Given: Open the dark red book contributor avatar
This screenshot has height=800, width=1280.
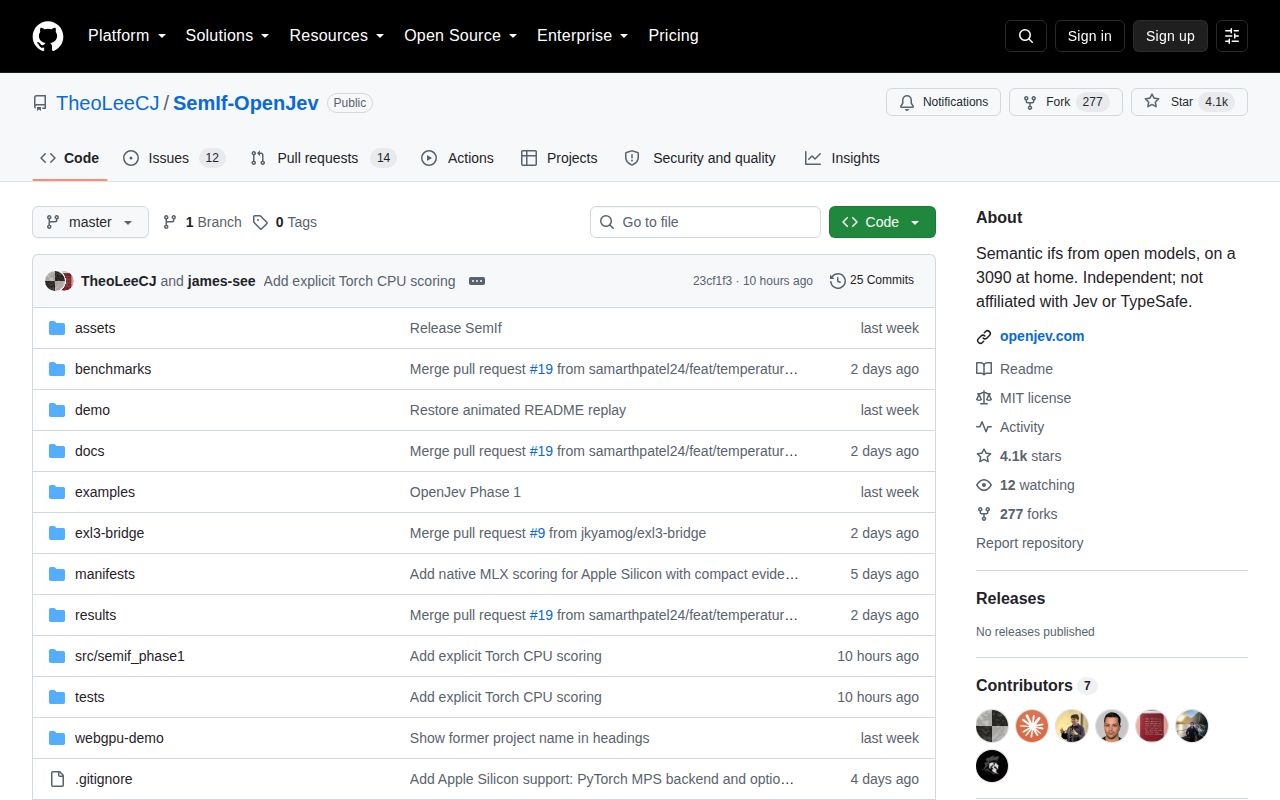Looking at the screenshot, I should pos(1152,726).
